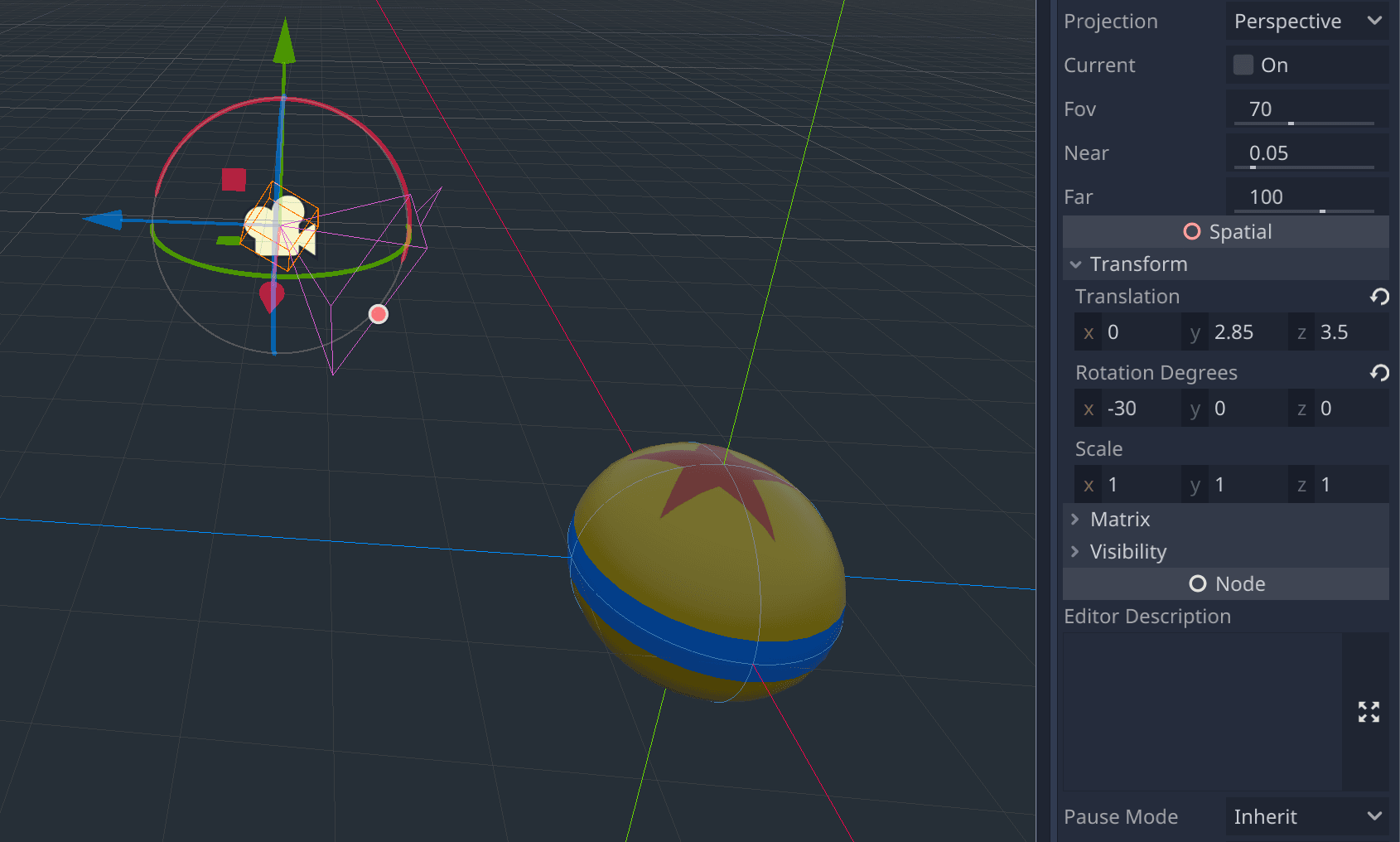Reset Translation with the revert icon

(x=1379, y=297)
